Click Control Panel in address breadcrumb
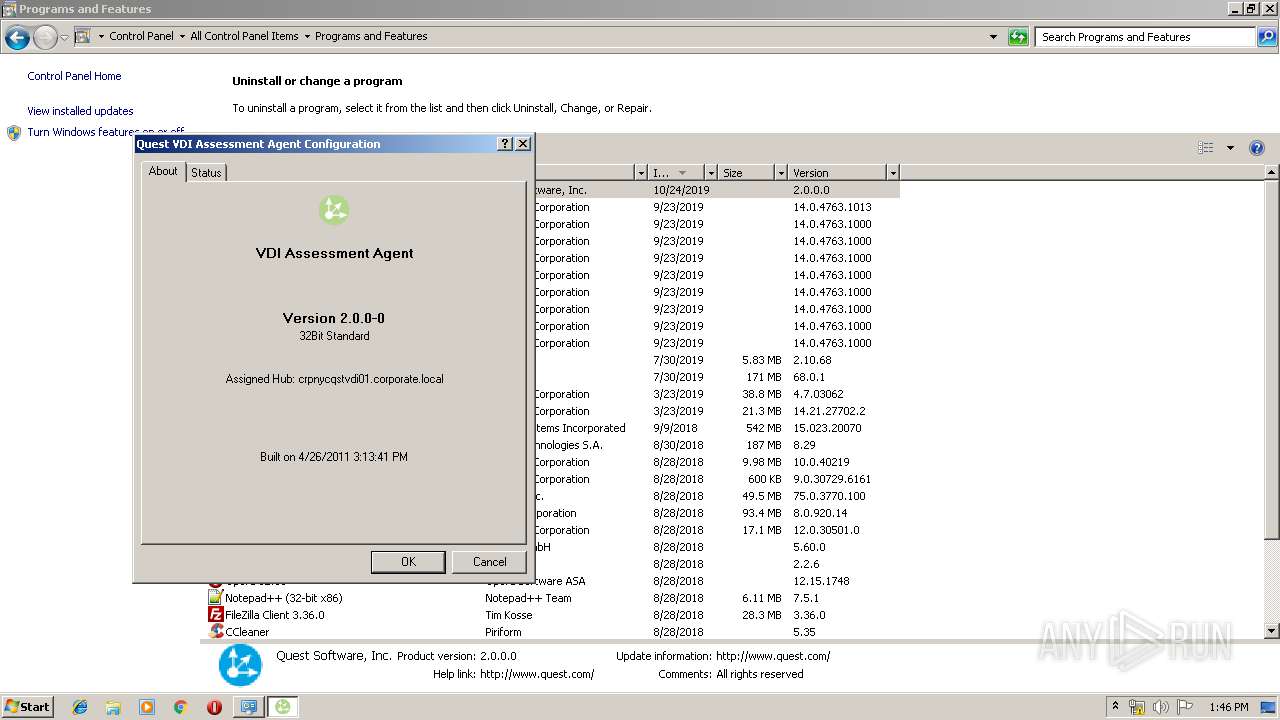Screen dimensions: 1280x720 coord(141,36)
